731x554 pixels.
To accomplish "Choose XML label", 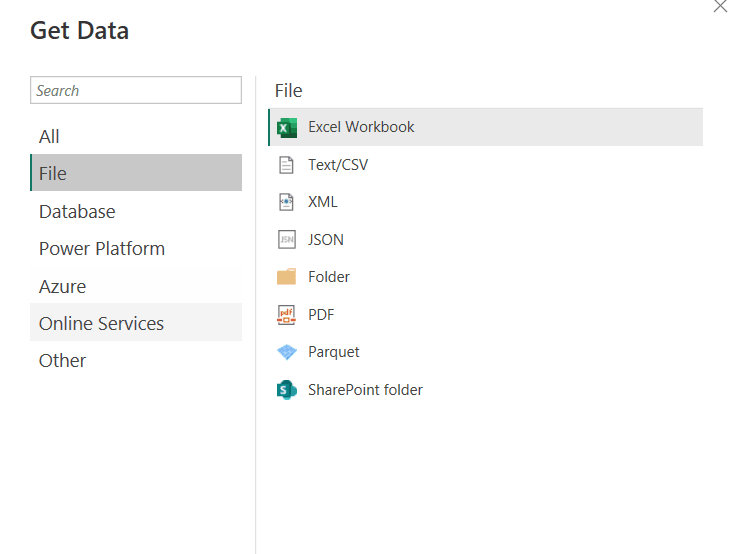I will tap(323, 202).
